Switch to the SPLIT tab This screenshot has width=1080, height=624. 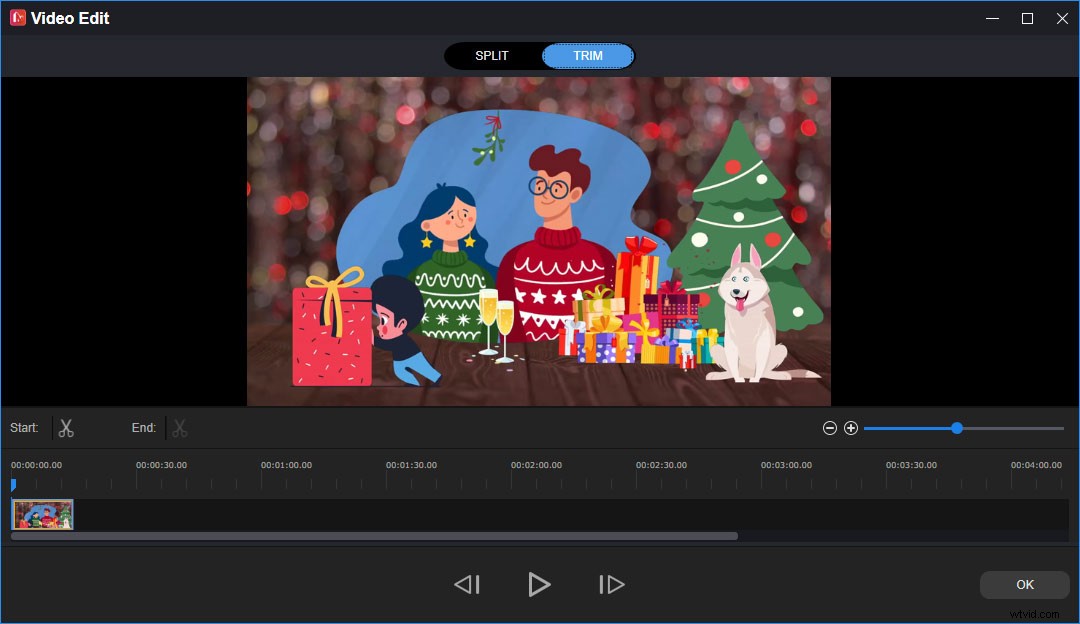point(492,55)
